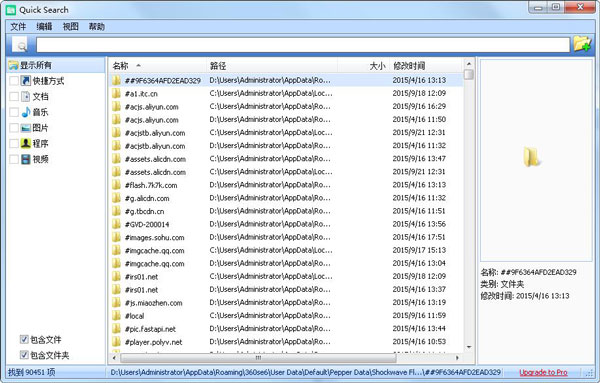600x383 pixels.
Task: Click the Quick Search title bar app icon
Action: 11,10
